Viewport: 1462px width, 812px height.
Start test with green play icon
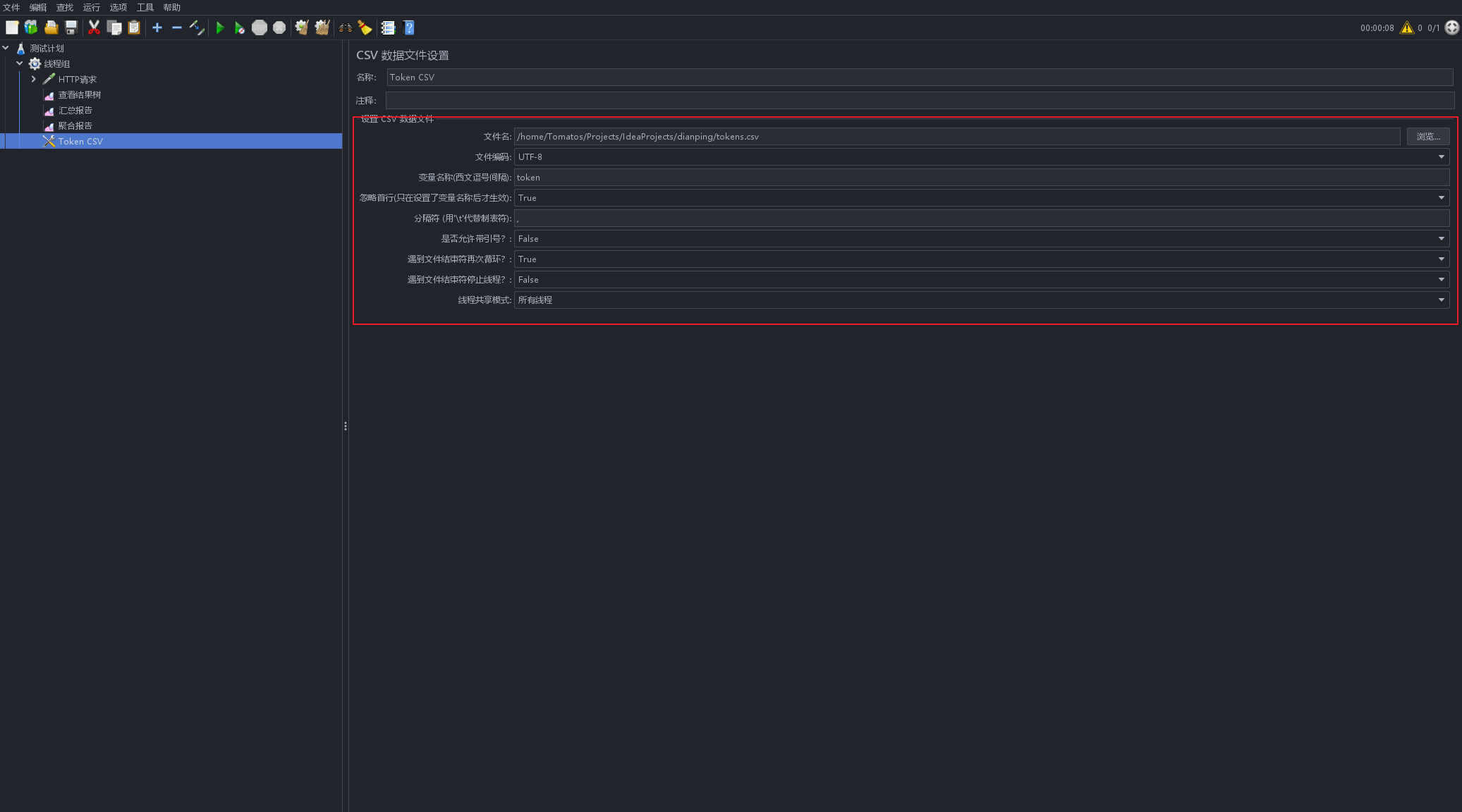pos(220,27)
